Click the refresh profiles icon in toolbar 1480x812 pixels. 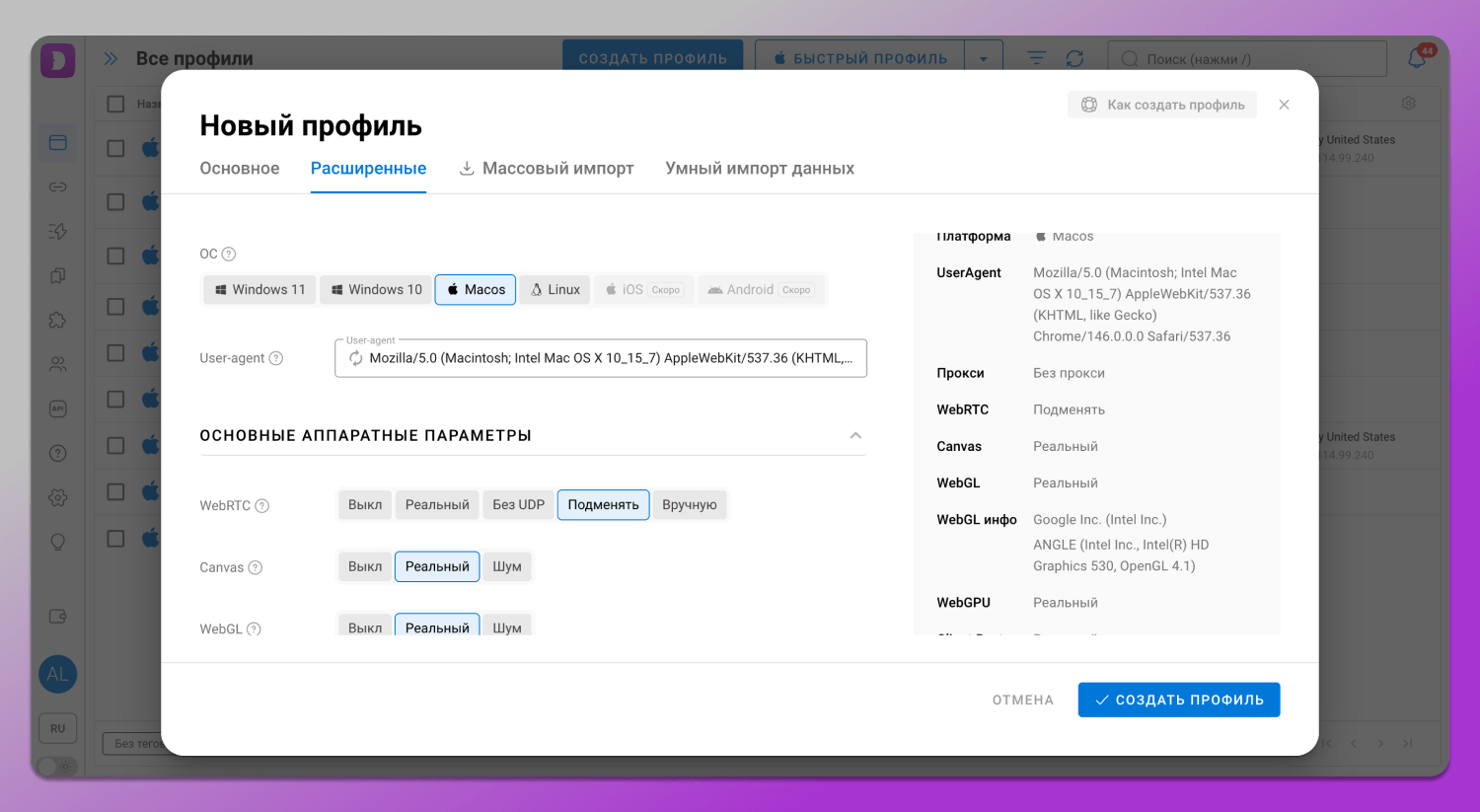click(1074, 59)
